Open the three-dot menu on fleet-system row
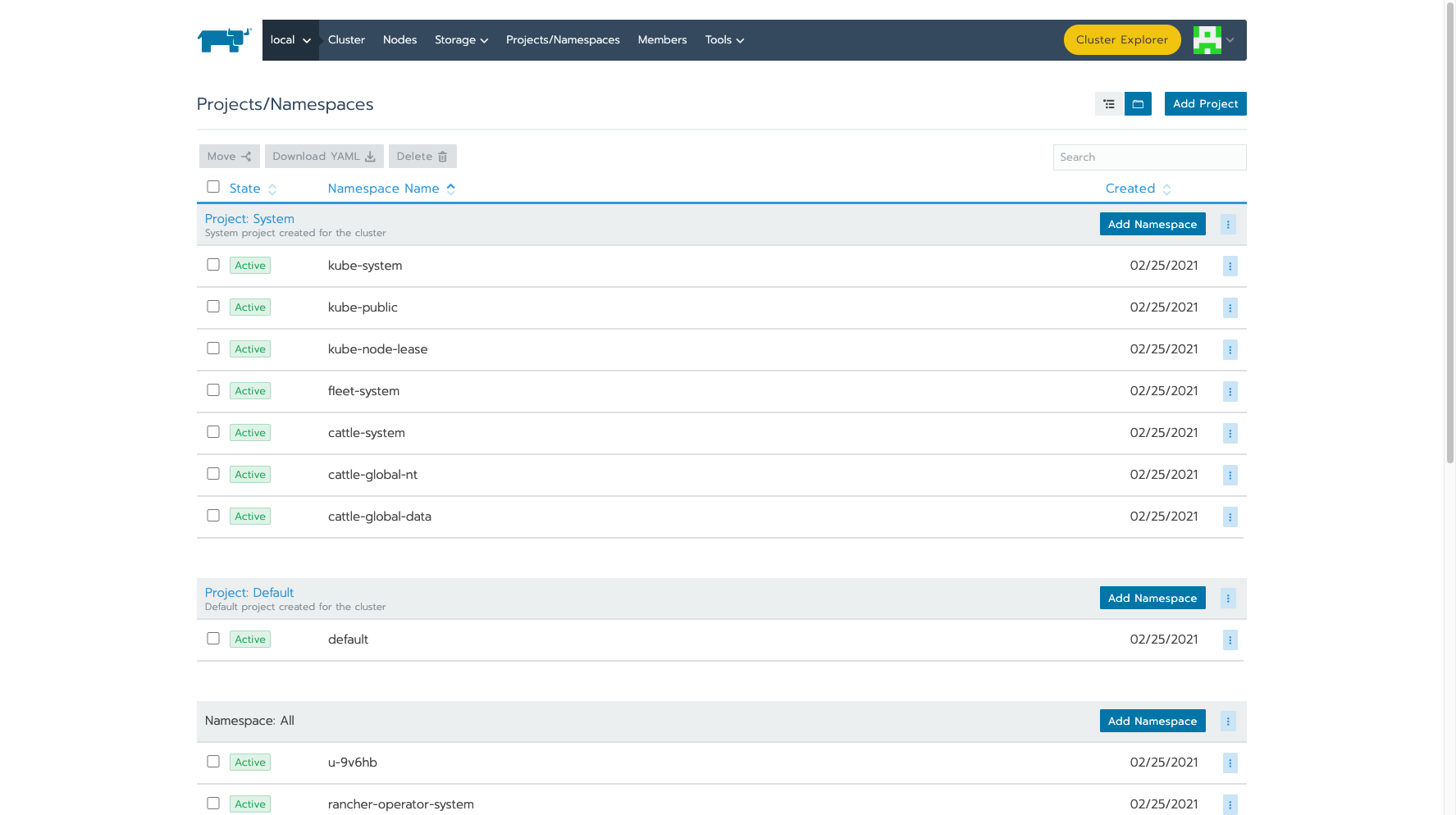The image size is (1456, 815). click(x=1230, y=391)
